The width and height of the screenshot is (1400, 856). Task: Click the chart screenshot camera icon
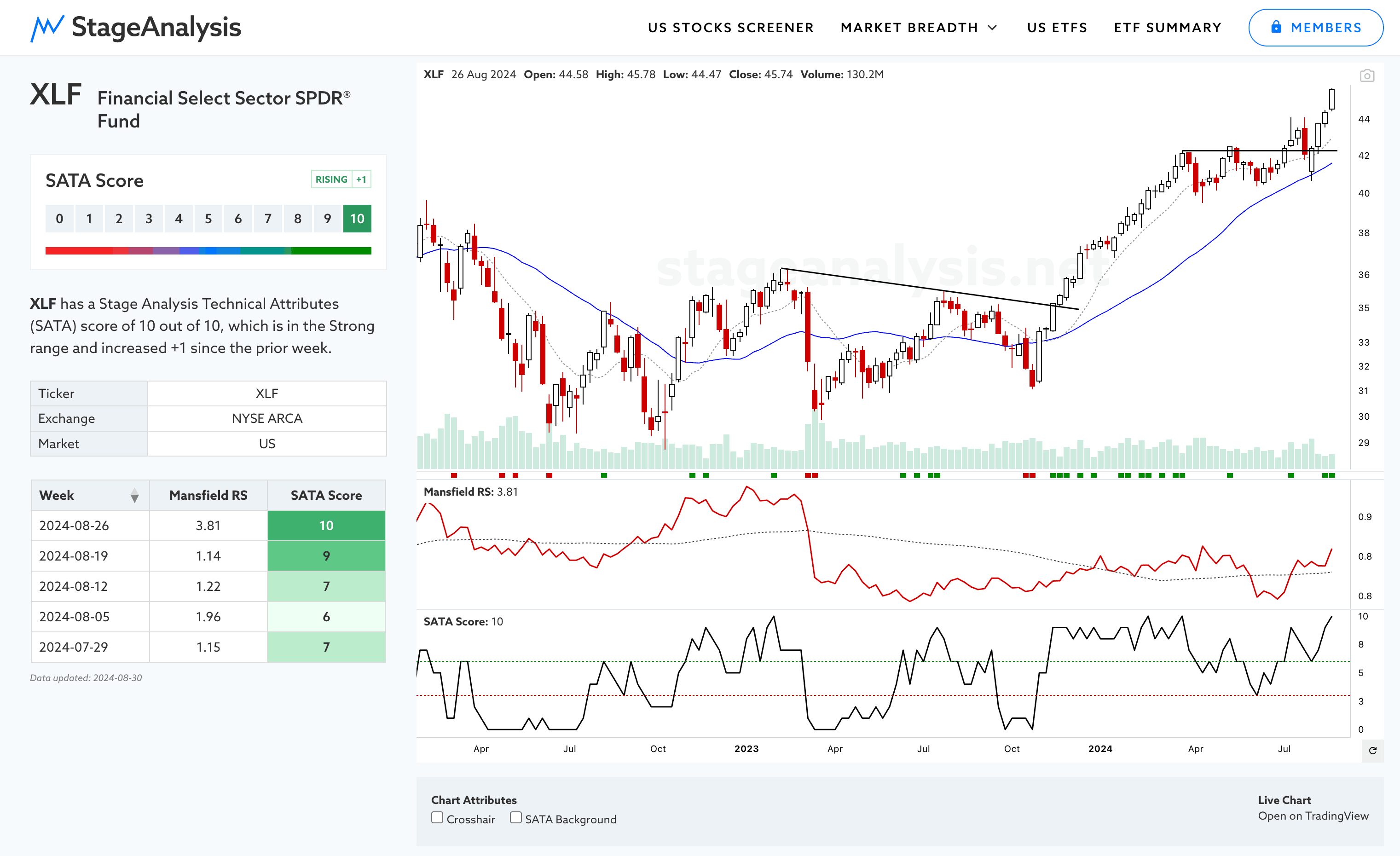pyautogui.click(x=1367, y=75)
